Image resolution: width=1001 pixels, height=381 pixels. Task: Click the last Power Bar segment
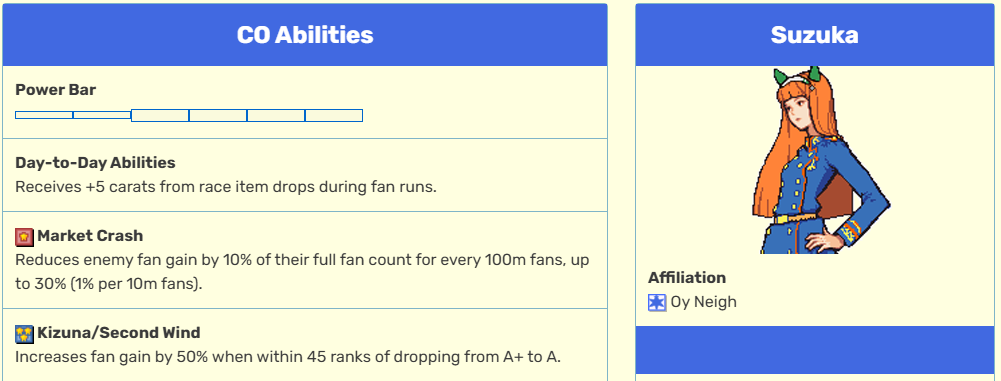pos(334,116)
